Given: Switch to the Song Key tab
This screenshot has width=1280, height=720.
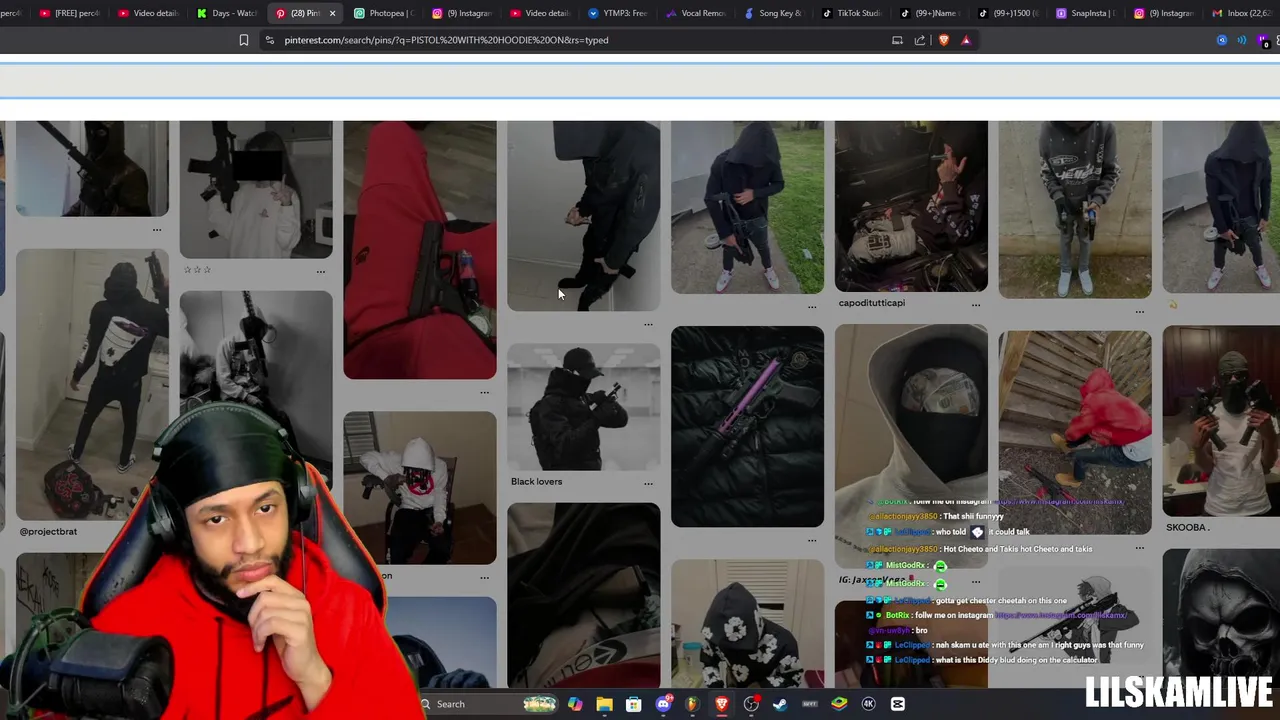Looking at the screenshot, I should tap(774, 13).
